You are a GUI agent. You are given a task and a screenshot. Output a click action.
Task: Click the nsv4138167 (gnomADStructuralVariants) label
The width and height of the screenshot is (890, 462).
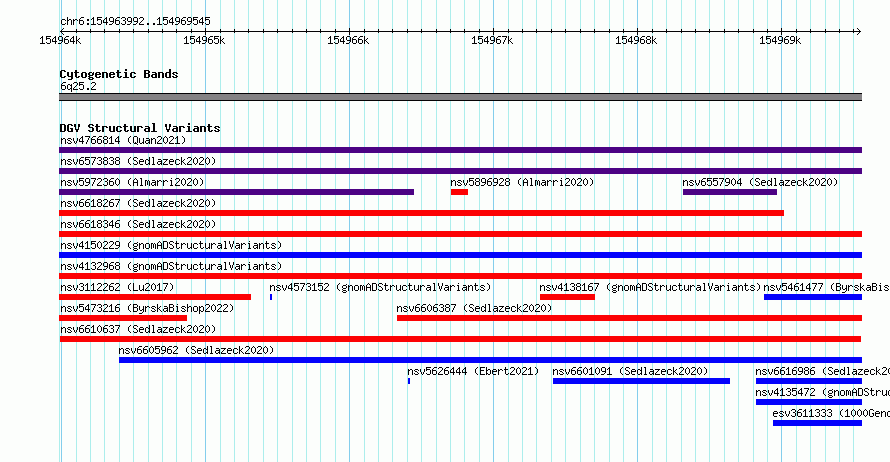pyautogui.click(x=650, y=287)
